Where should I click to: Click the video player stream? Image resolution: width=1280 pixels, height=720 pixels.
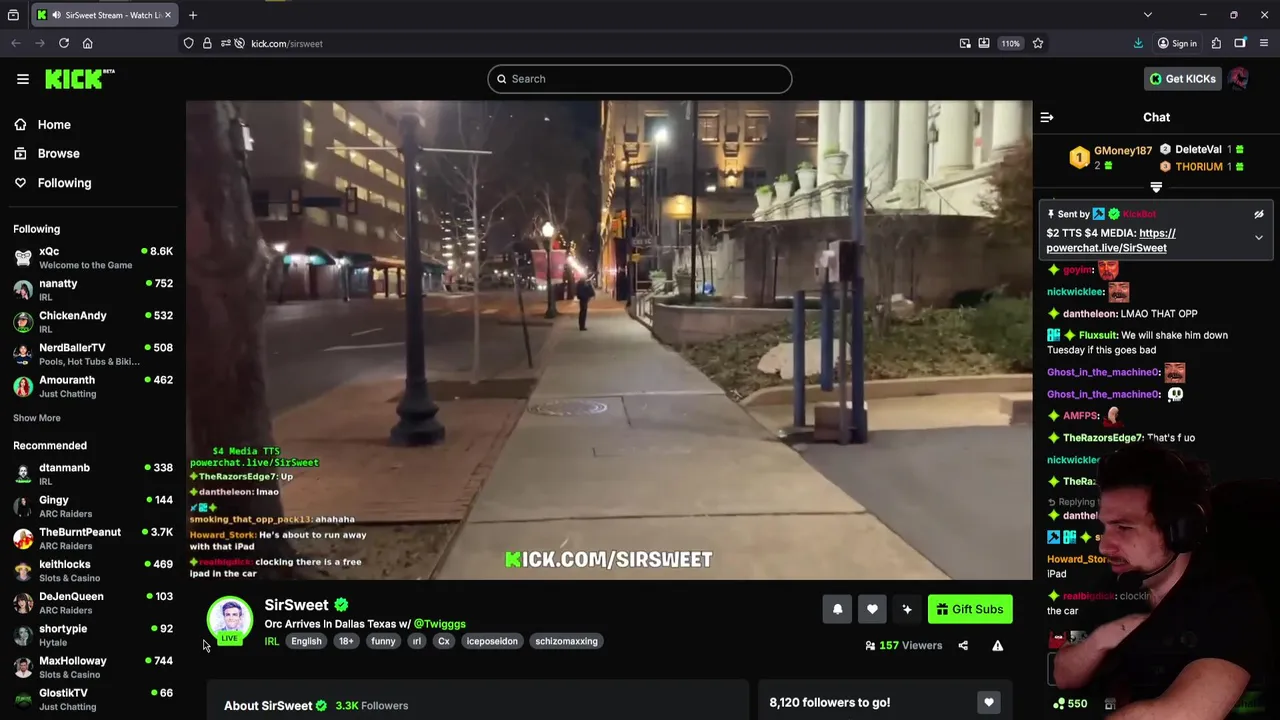(x=609, y=340)
